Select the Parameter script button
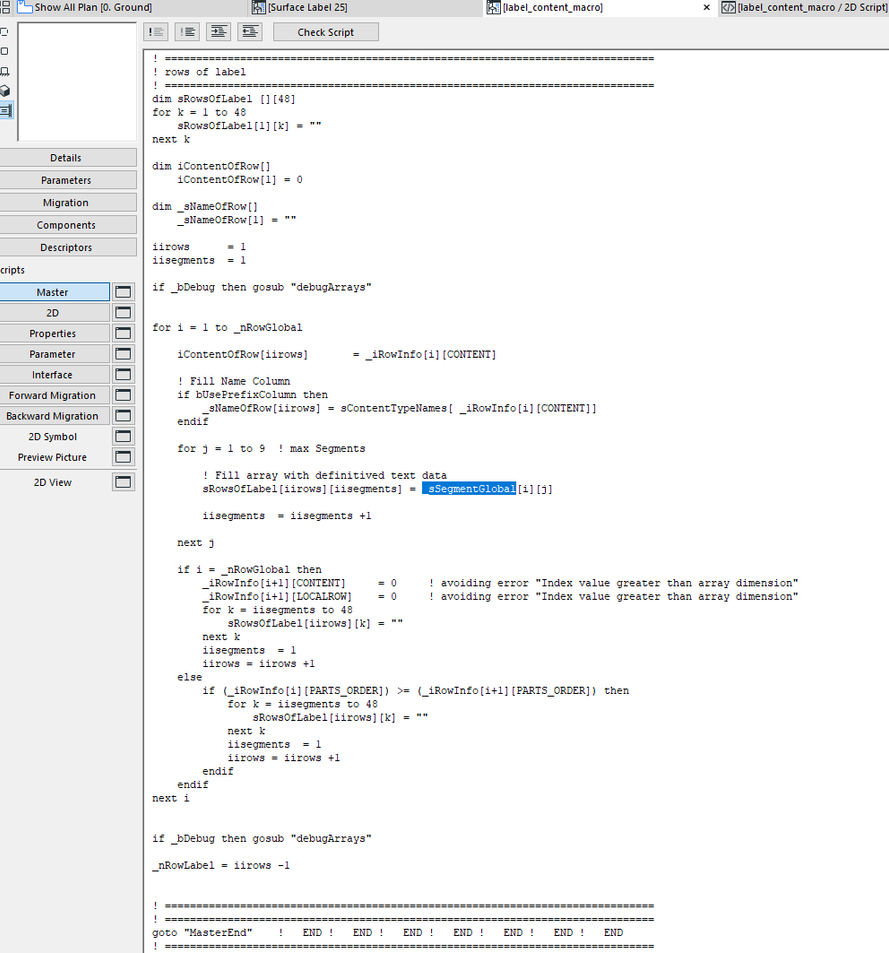Screen dimensions: 889x953 pos(53,354)
